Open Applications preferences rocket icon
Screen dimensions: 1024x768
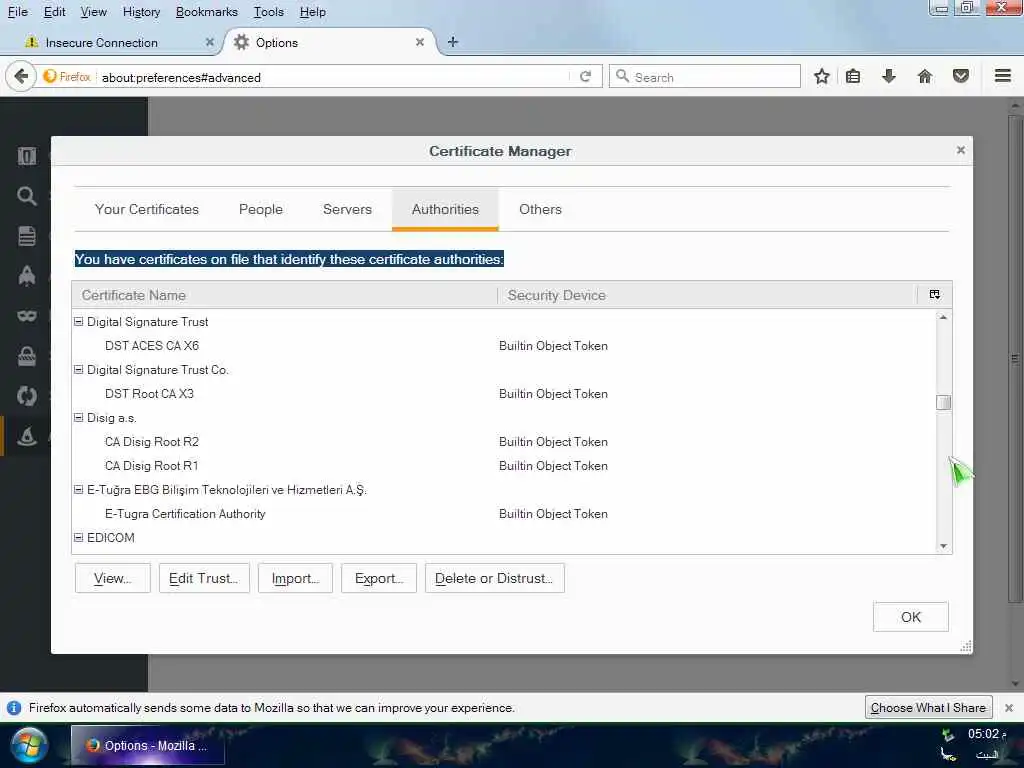coord(27,276)
